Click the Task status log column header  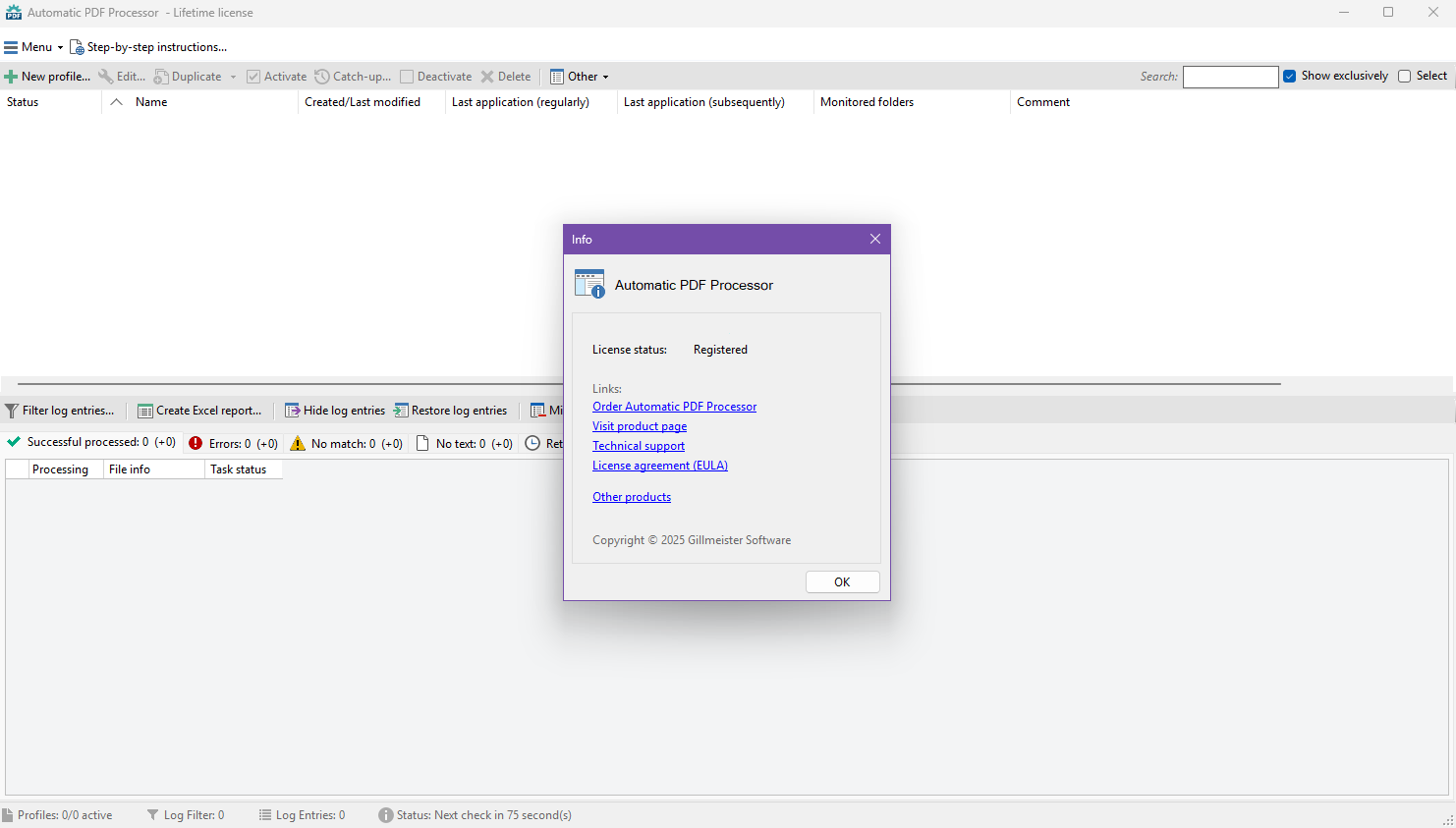pos(244,469)
